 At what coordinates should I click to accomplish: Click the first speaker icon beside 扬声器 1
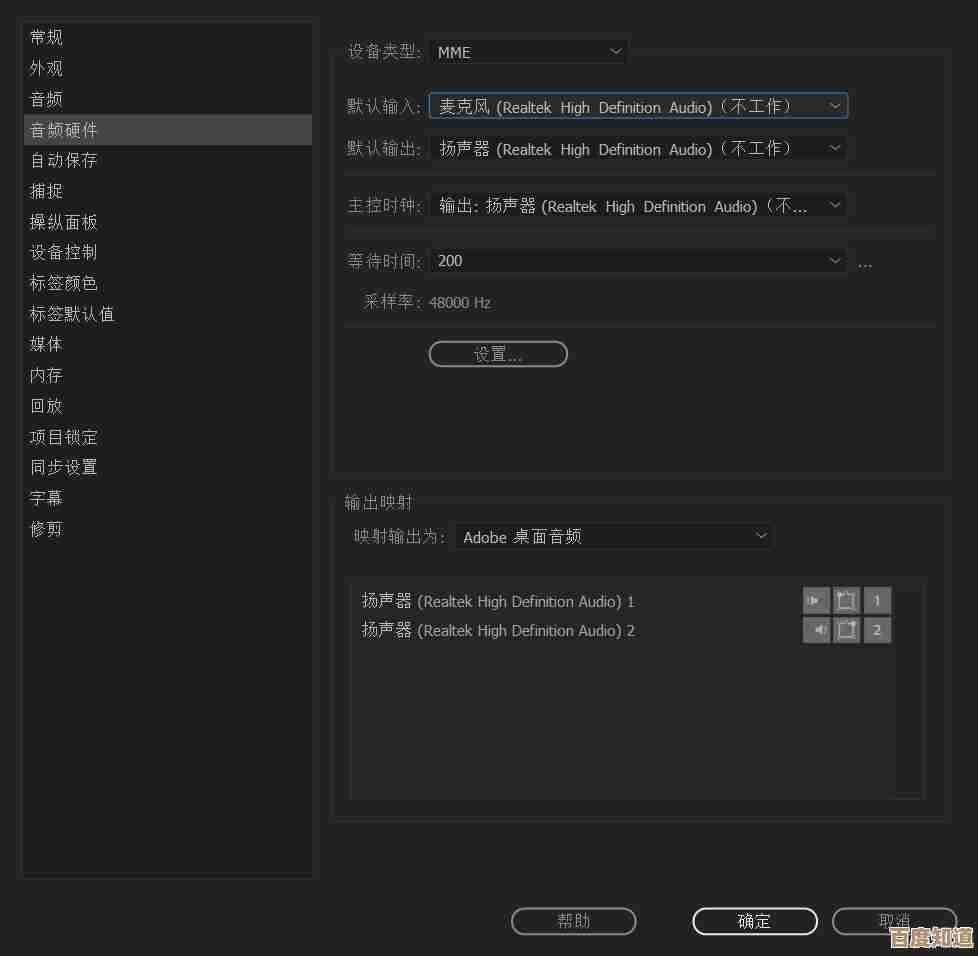(x=816, y=601)
